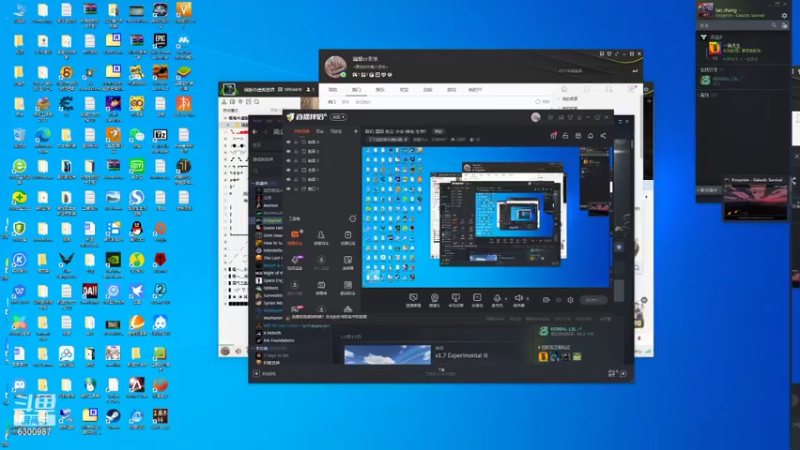Switch to the first scene tab in streaming app

[302, 131]
